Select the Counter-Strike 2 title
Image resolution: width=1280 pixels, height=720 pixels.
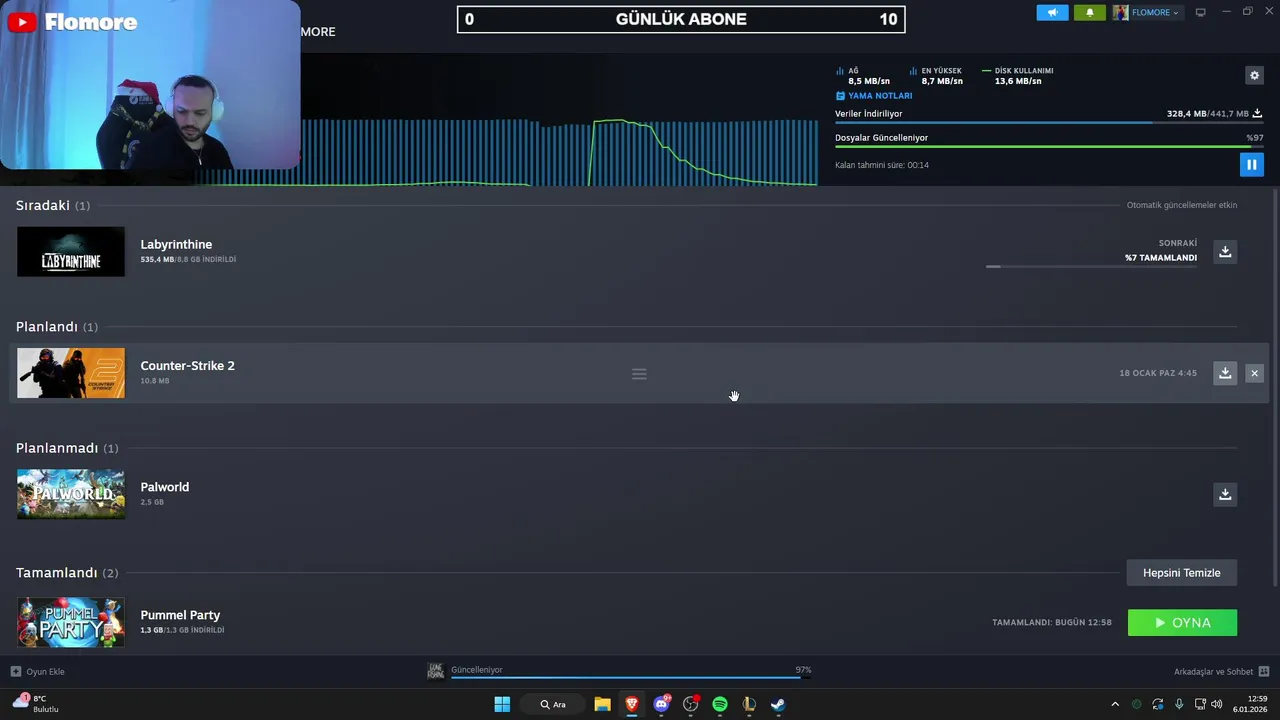click(188, 366)
